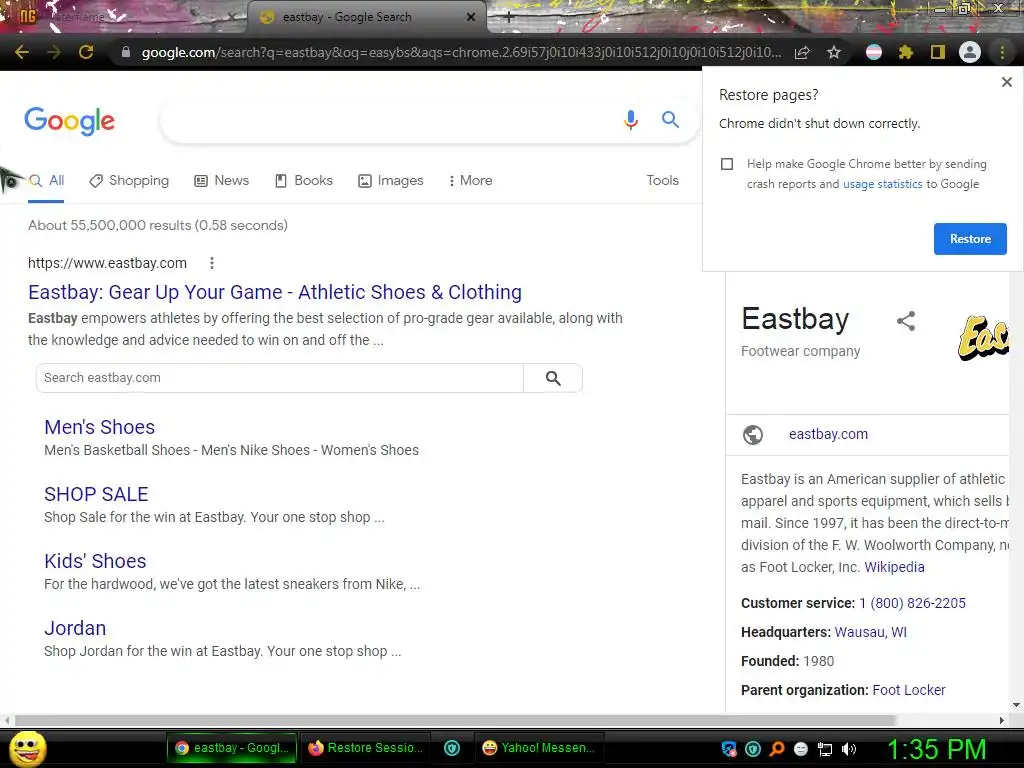The height and width of the screenshot is (768, 1024).
Task: Open the smiley Start button
Action: (x=27, y=749)
